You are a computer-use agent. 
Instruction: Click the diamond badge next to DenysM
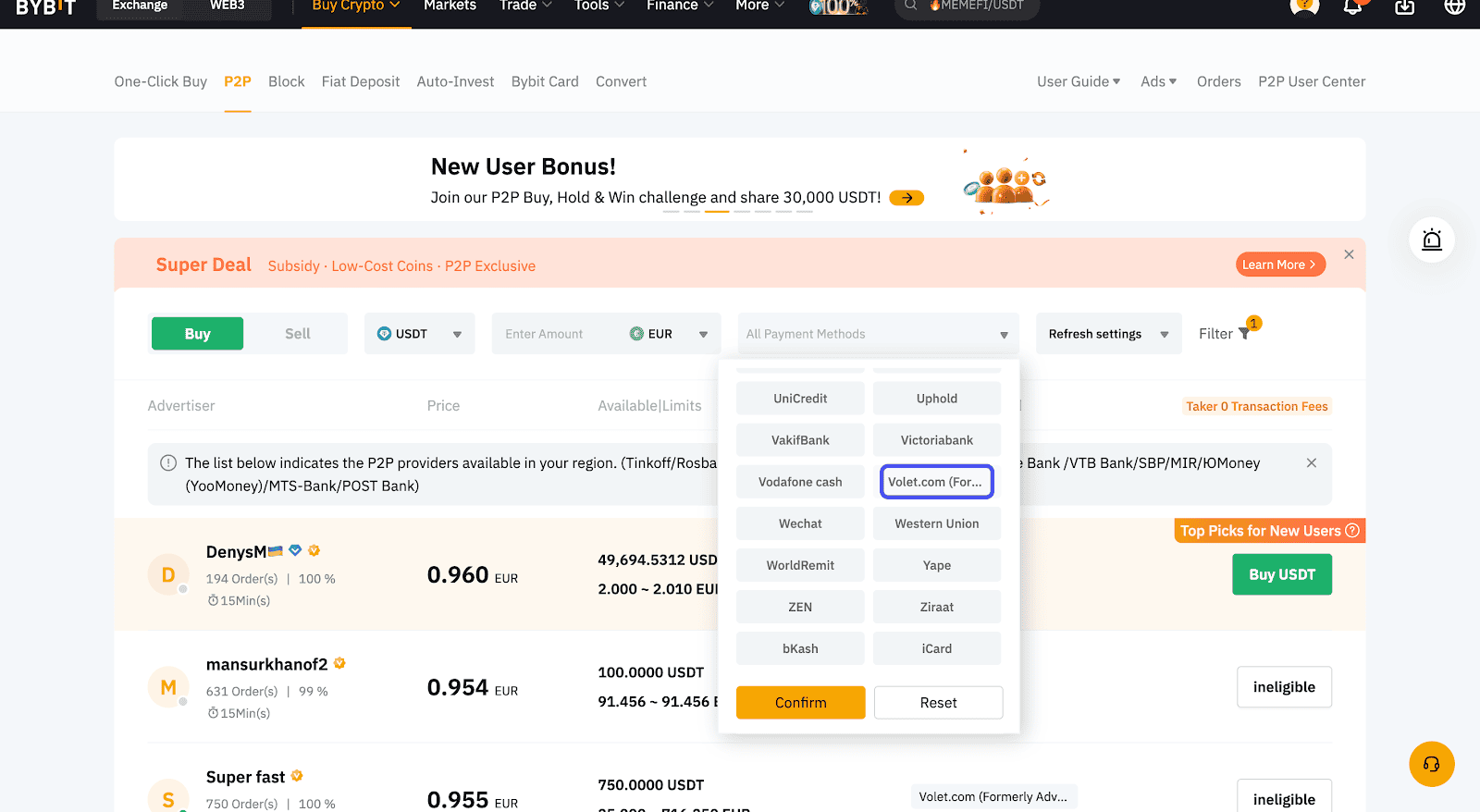tap(295, 550)
